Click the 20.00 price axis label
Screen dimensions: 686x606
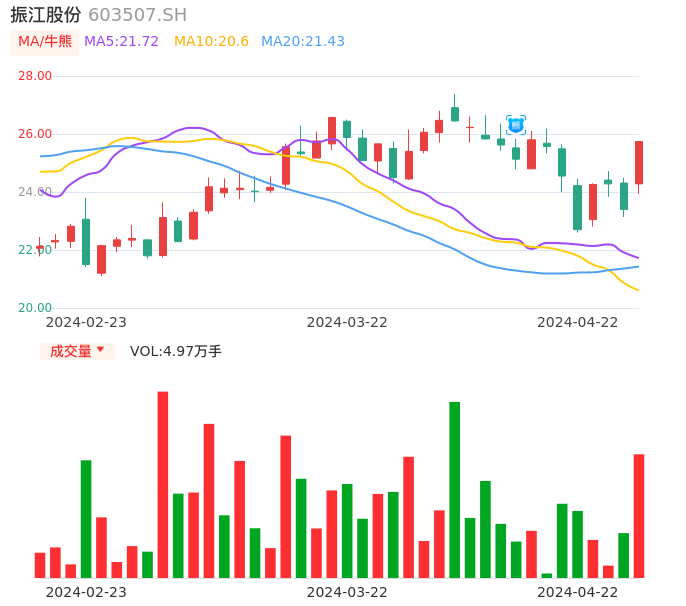(x=35, y=308)
